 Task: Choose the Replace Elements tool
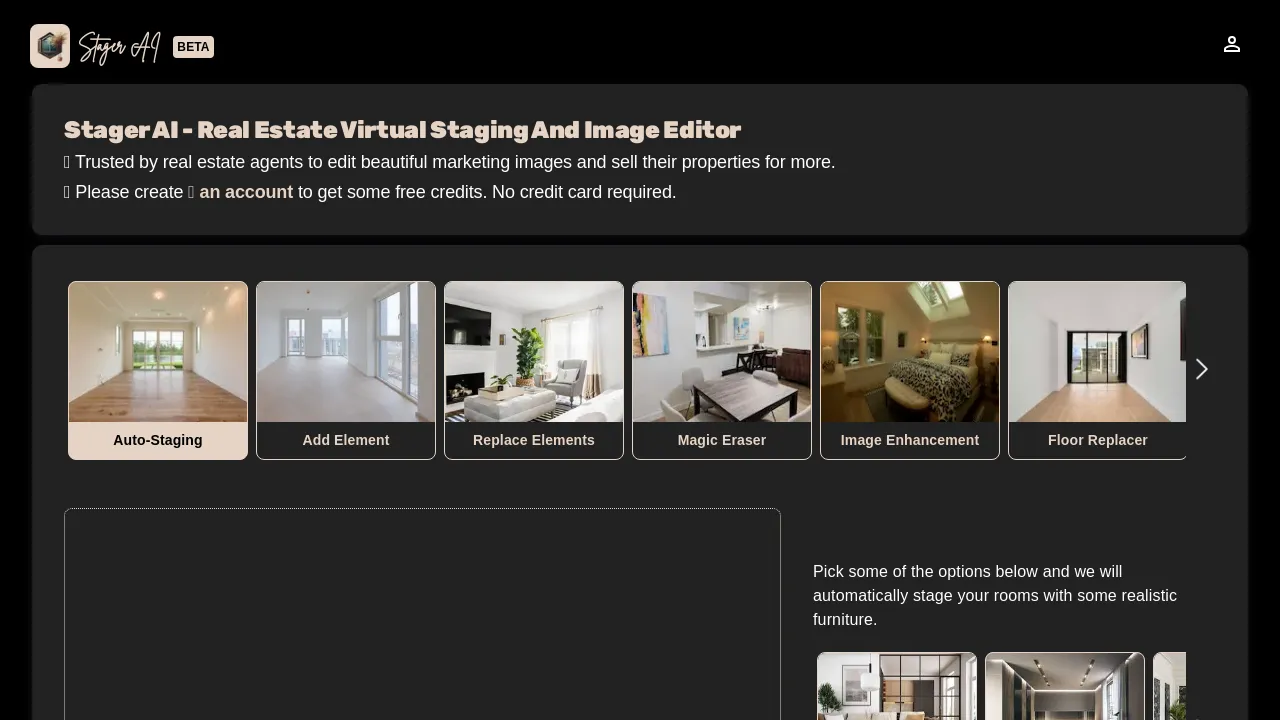tap(533, 440)
